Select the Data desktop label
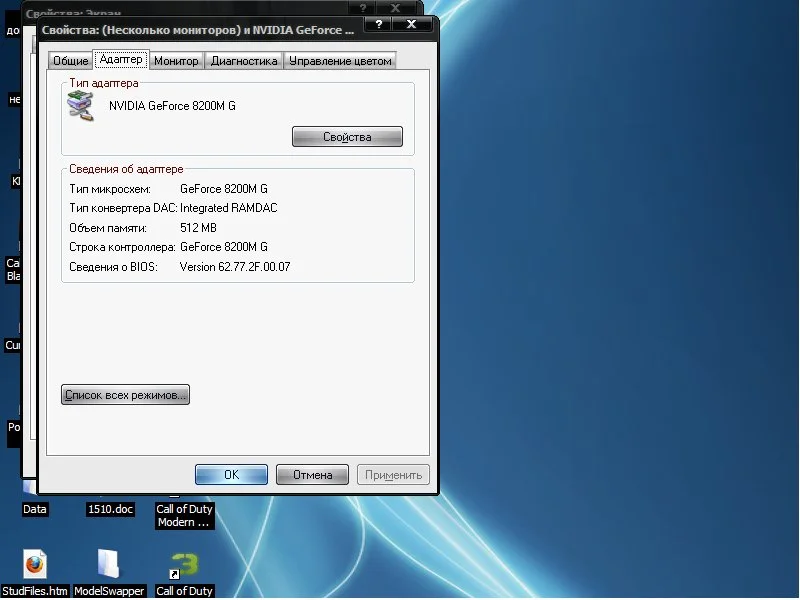The image size is (800, 600). click(x=35, y=509)
